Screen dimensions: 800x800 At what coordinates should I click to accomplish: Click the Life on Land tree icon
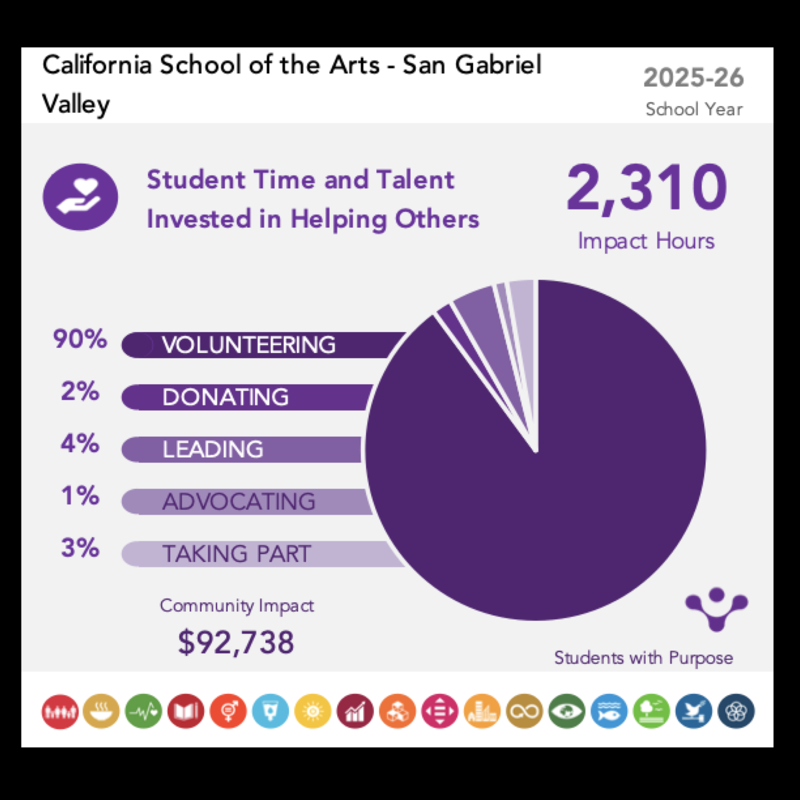(x=651, y=711)
